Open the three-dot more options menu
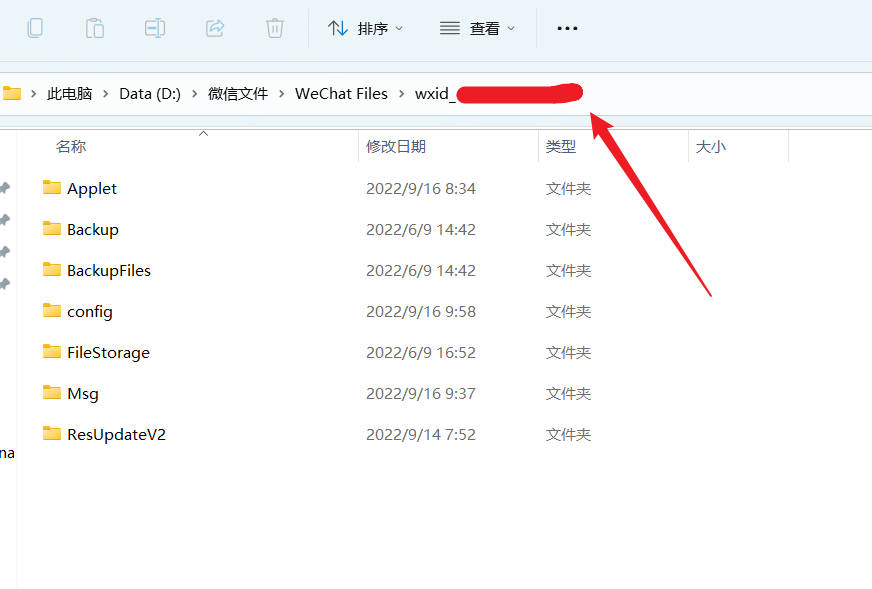This screenshot has height=589, width=872. 567,28
